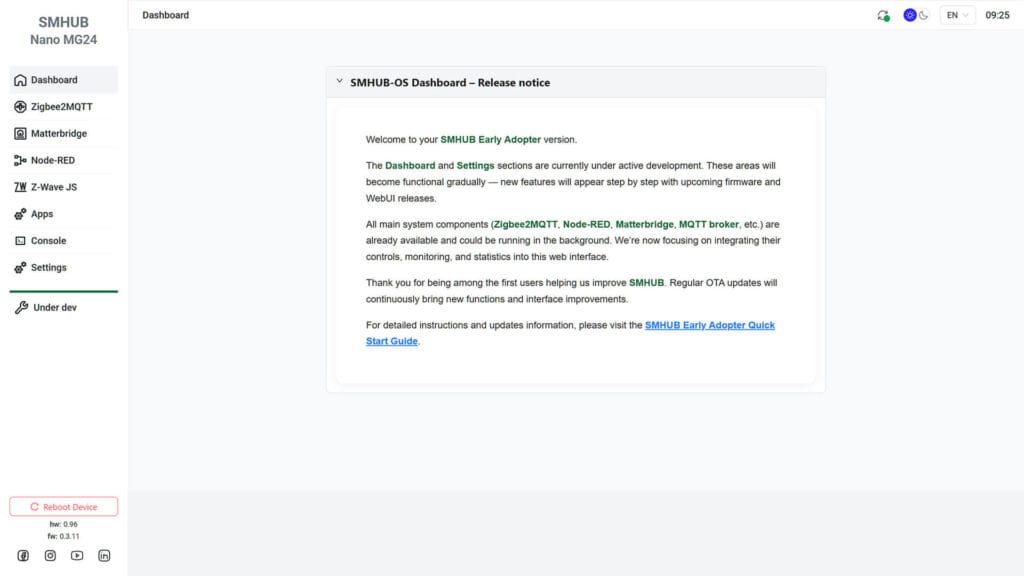Click the Node-RED sidebar icon
This screenshot has height=576, width=1024.
click(21, 160)
